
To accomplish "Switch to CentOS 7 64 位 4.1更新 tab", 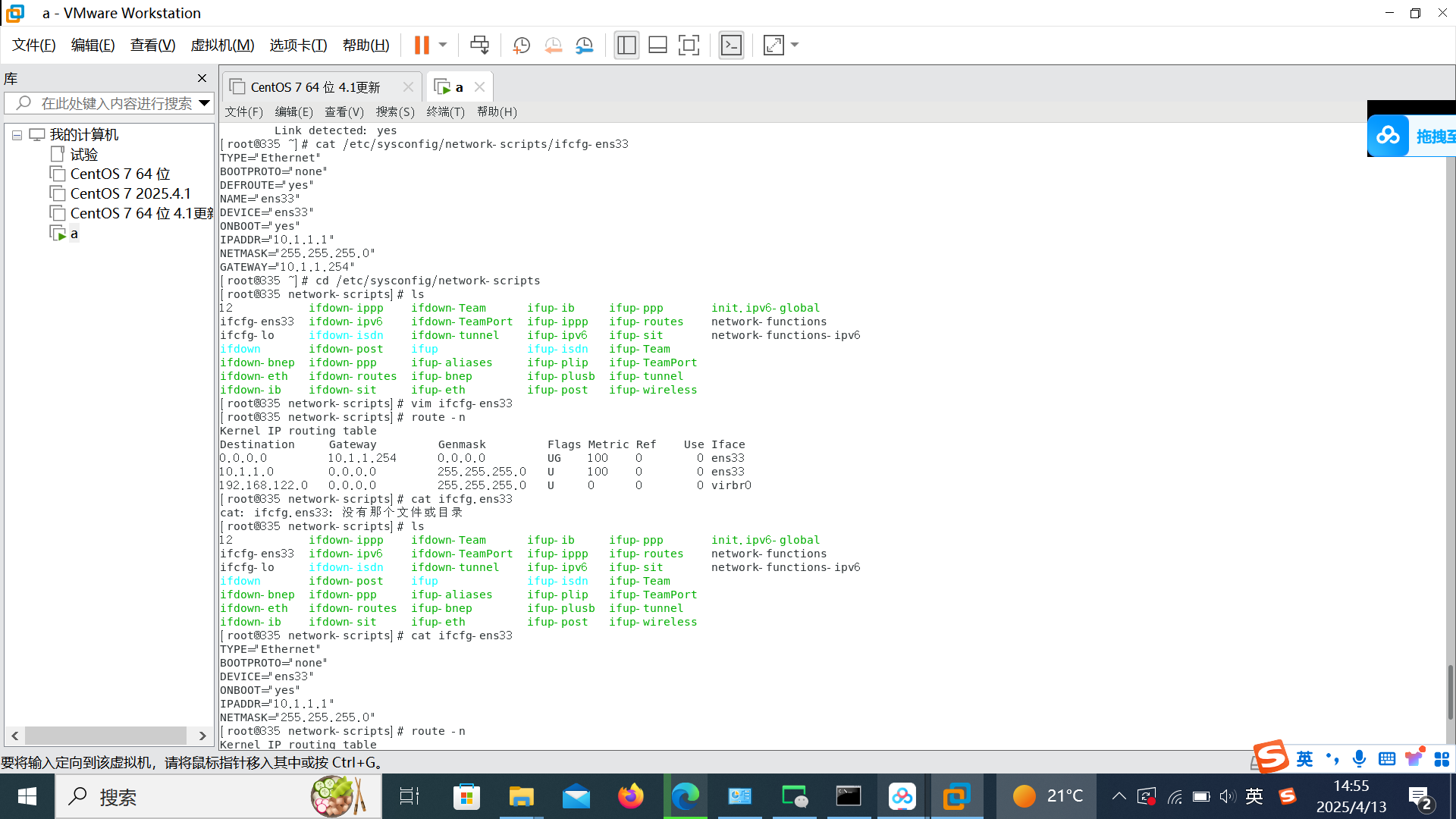I will point(315,87).
